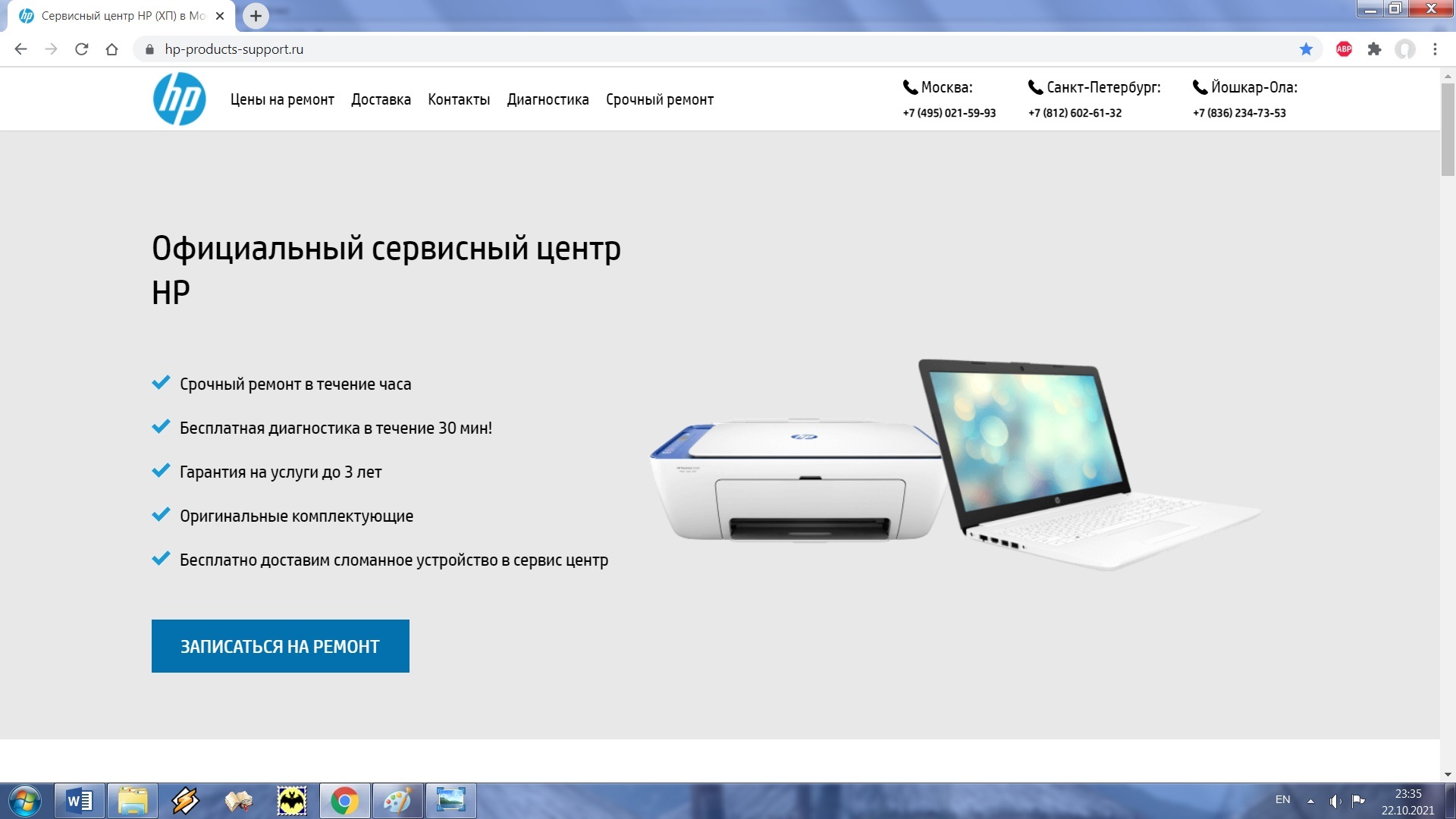Click the Йошкар-Ола: city label

tap(1254, 87)
